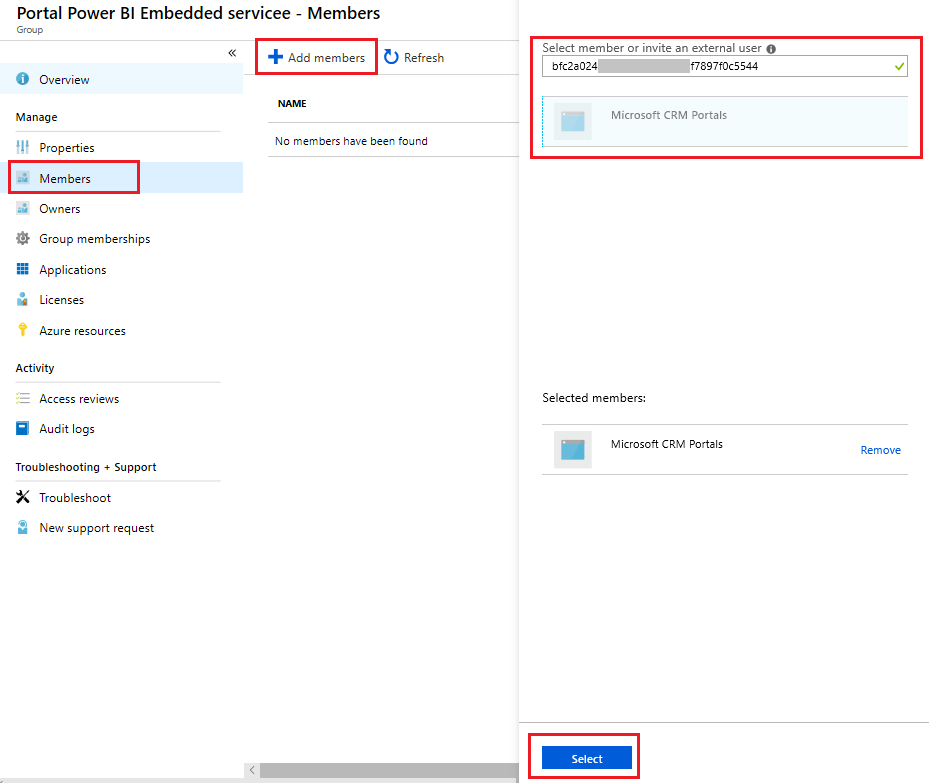929x783 pixels.
Task: Click the Applications grid icon
Action: click(x=23, y=269)
